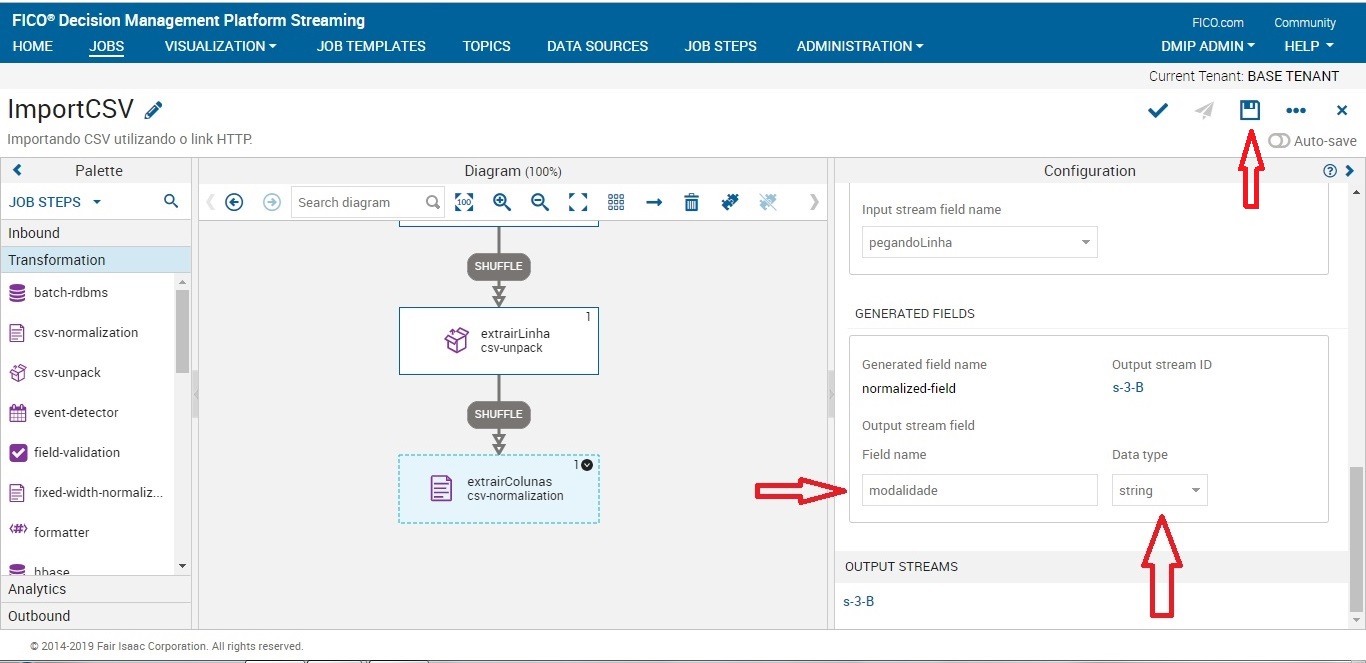Open the pegandoLinha input stream field dropdown
Viewport: 1366px width, 663px height.
[x=978, y=241]
